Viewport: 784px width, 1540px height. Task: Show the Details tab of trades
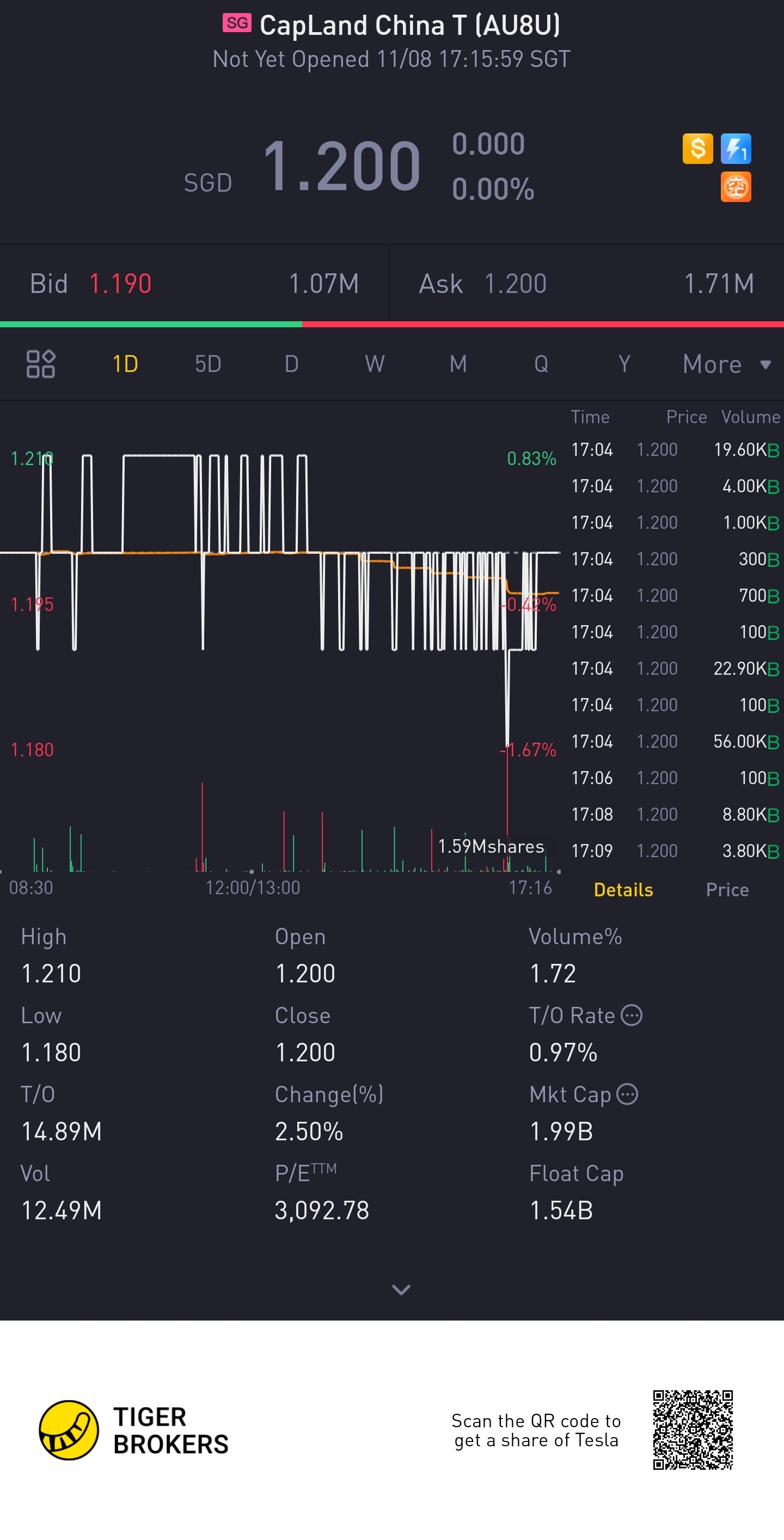tap(623, 890)
